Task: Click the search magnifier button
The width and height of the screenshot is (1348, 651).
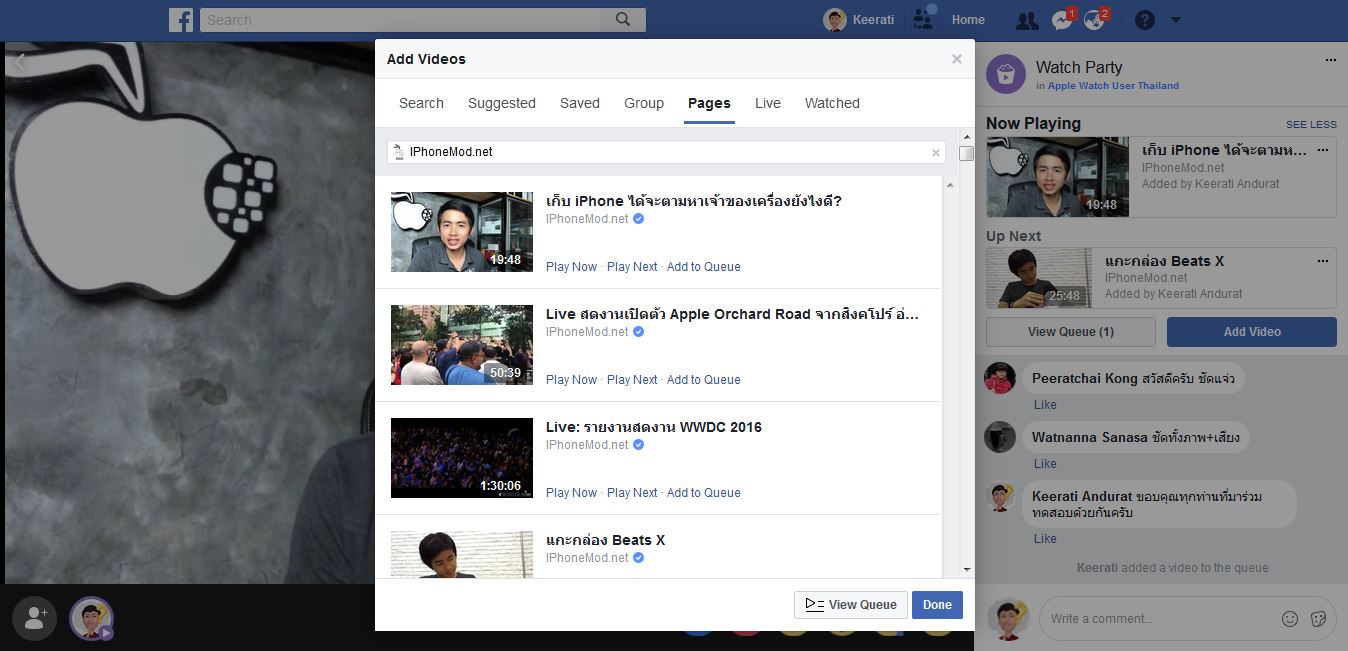Action: tap(623, 20)
